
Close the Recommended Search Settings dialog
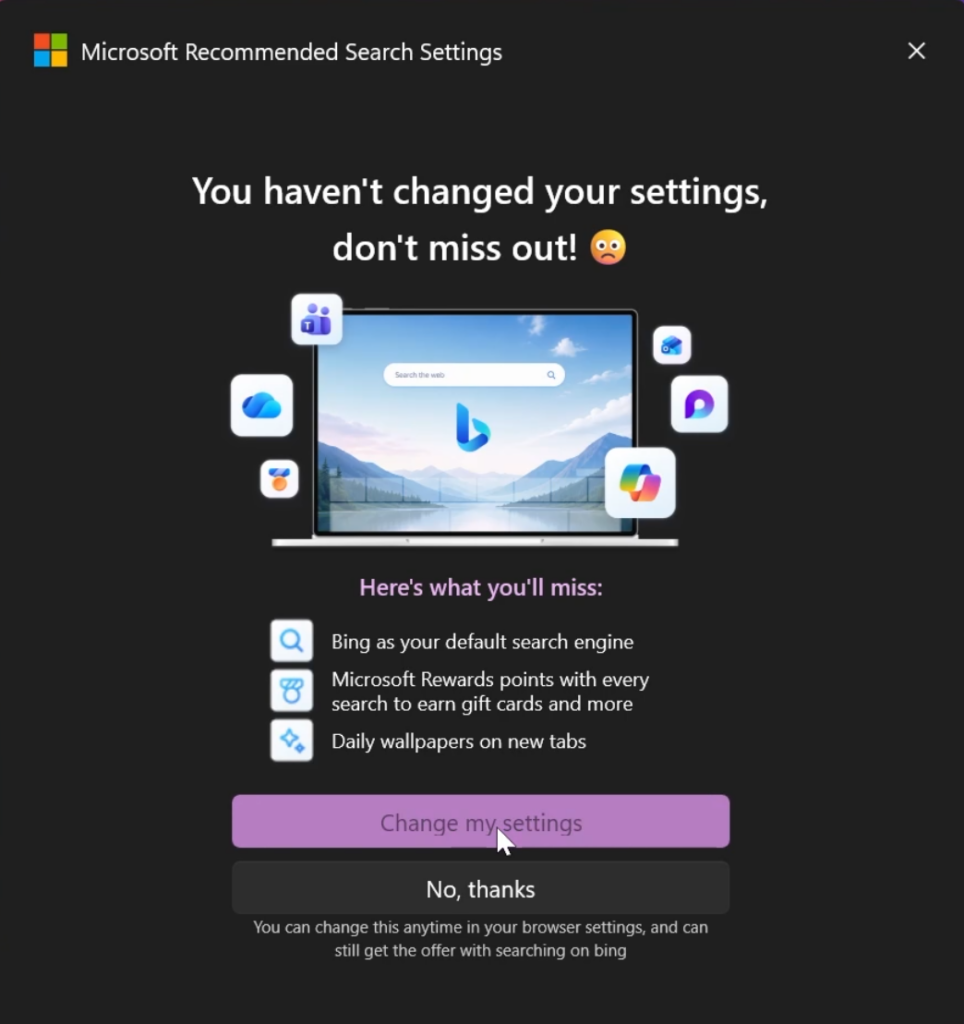coord(916,51)
